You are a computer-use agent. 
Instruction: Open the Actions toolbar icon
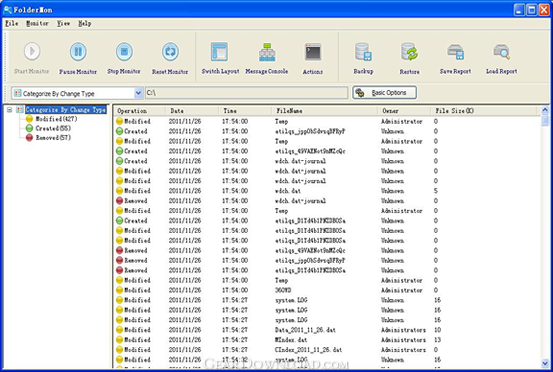313,52
